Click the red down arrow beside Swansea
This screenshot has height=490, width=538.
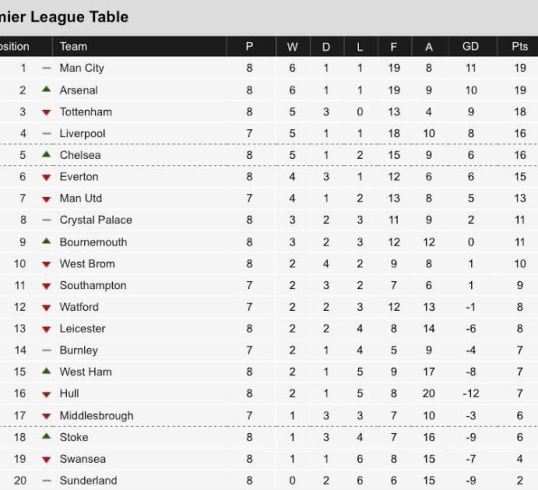46,460
